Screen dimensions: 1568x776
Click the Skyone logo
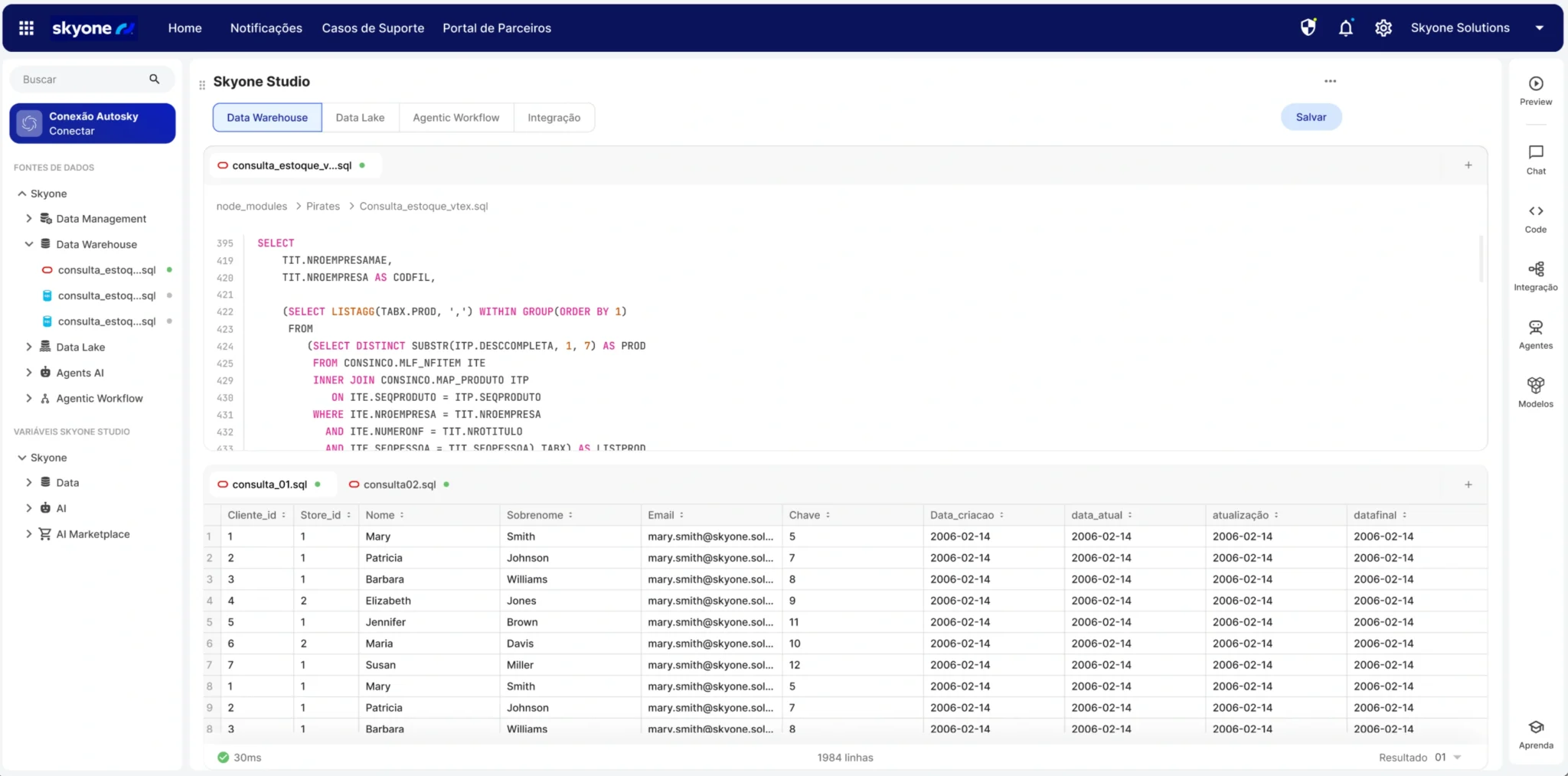pyautogui.click(x=93, y=28)
